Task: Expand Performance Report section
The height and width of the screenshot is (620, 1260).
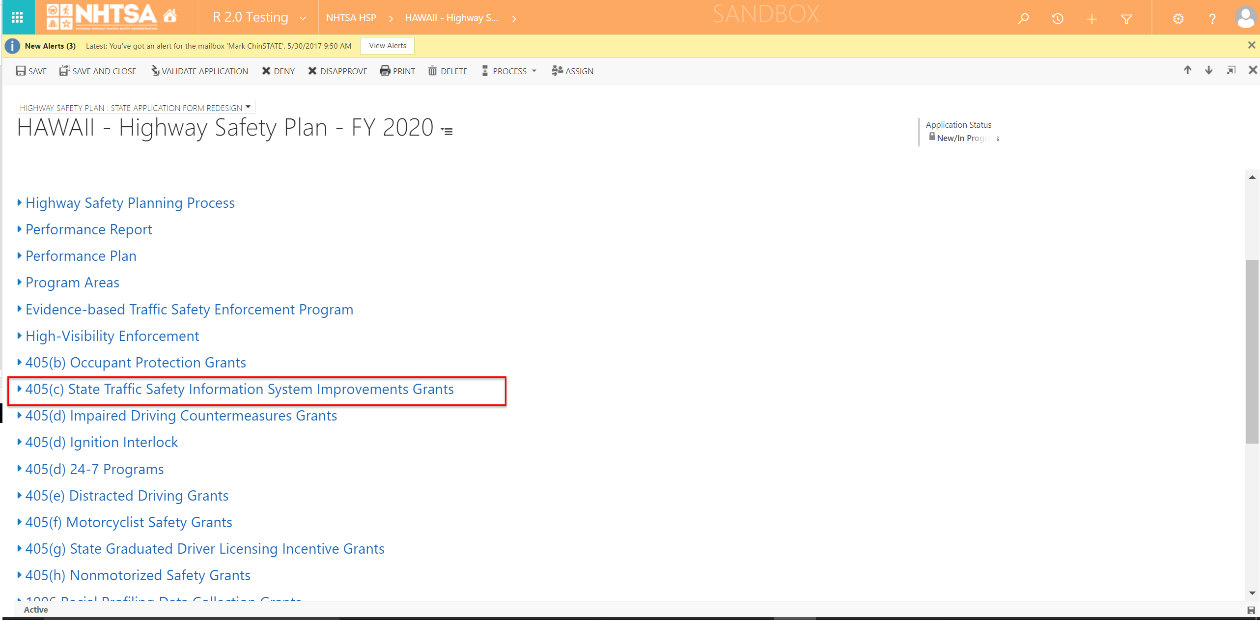Action: click(85, 229)
